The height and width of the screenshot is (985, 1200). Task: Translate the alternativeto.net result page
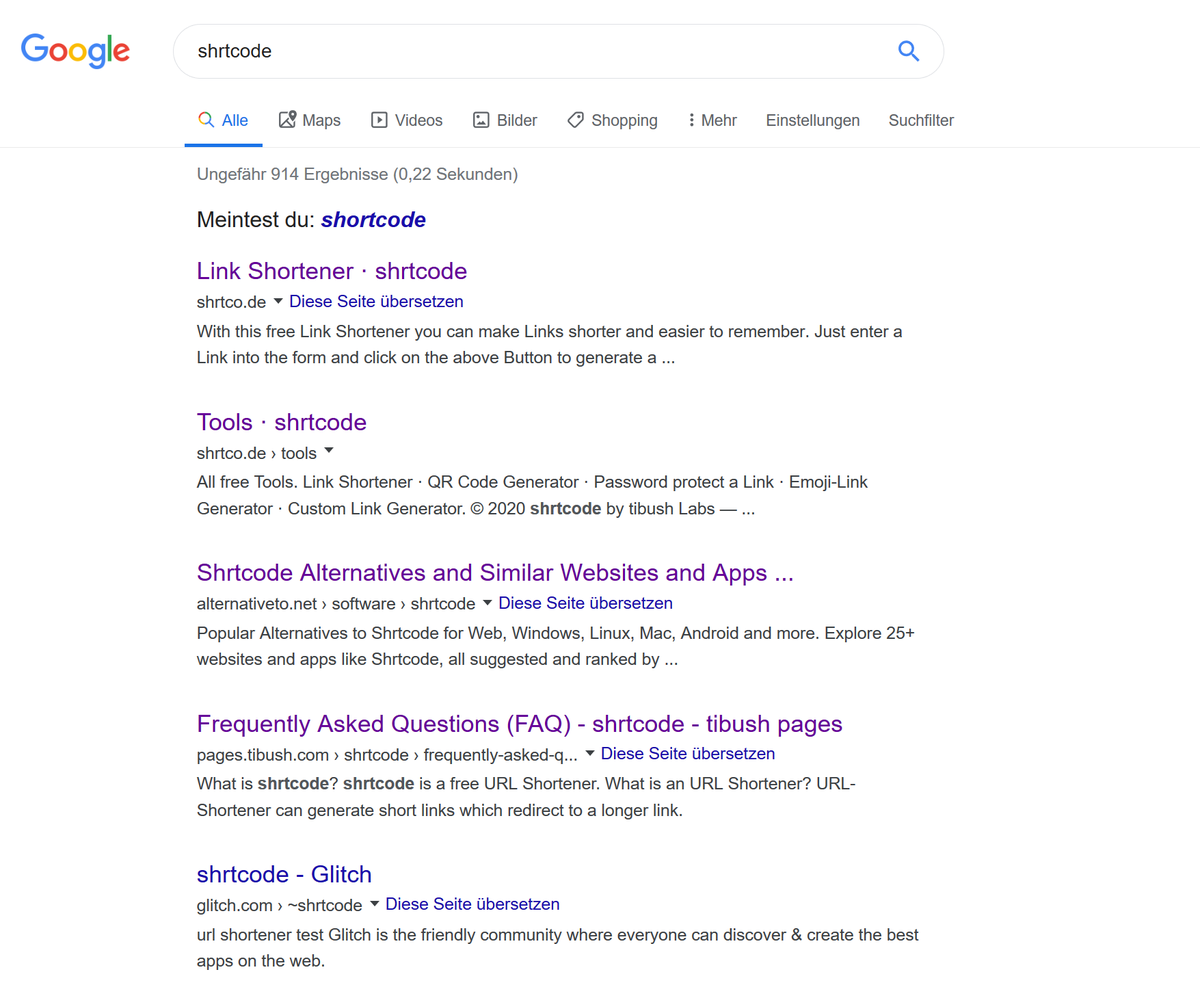(585, 603)
